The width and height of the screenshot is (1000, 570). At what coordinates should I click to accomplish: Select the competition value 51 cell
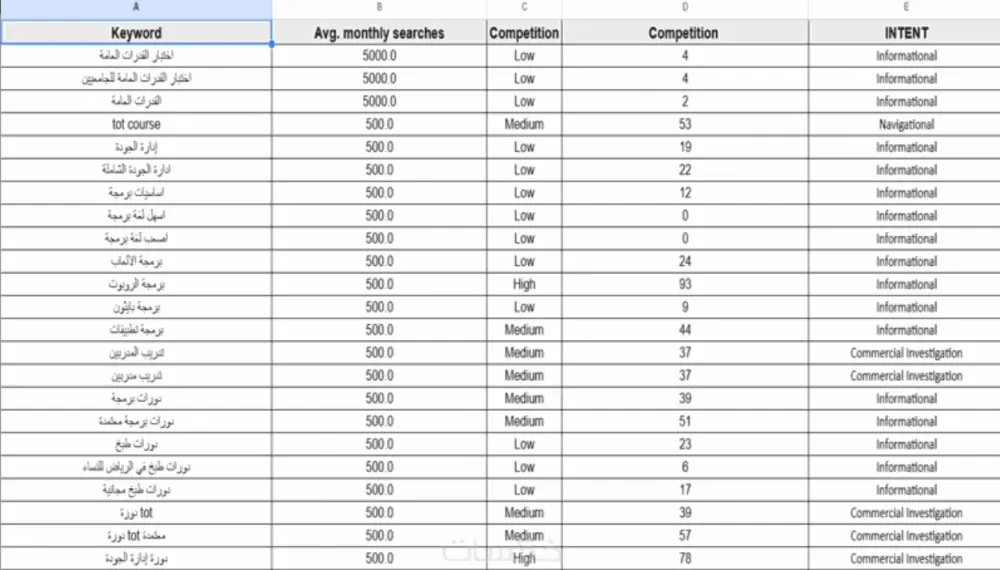click(x=685, y=421)
